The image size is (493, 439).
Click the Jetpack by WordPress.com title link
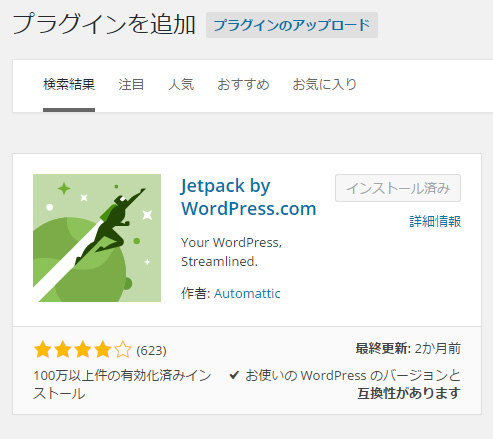pos(248,197)
